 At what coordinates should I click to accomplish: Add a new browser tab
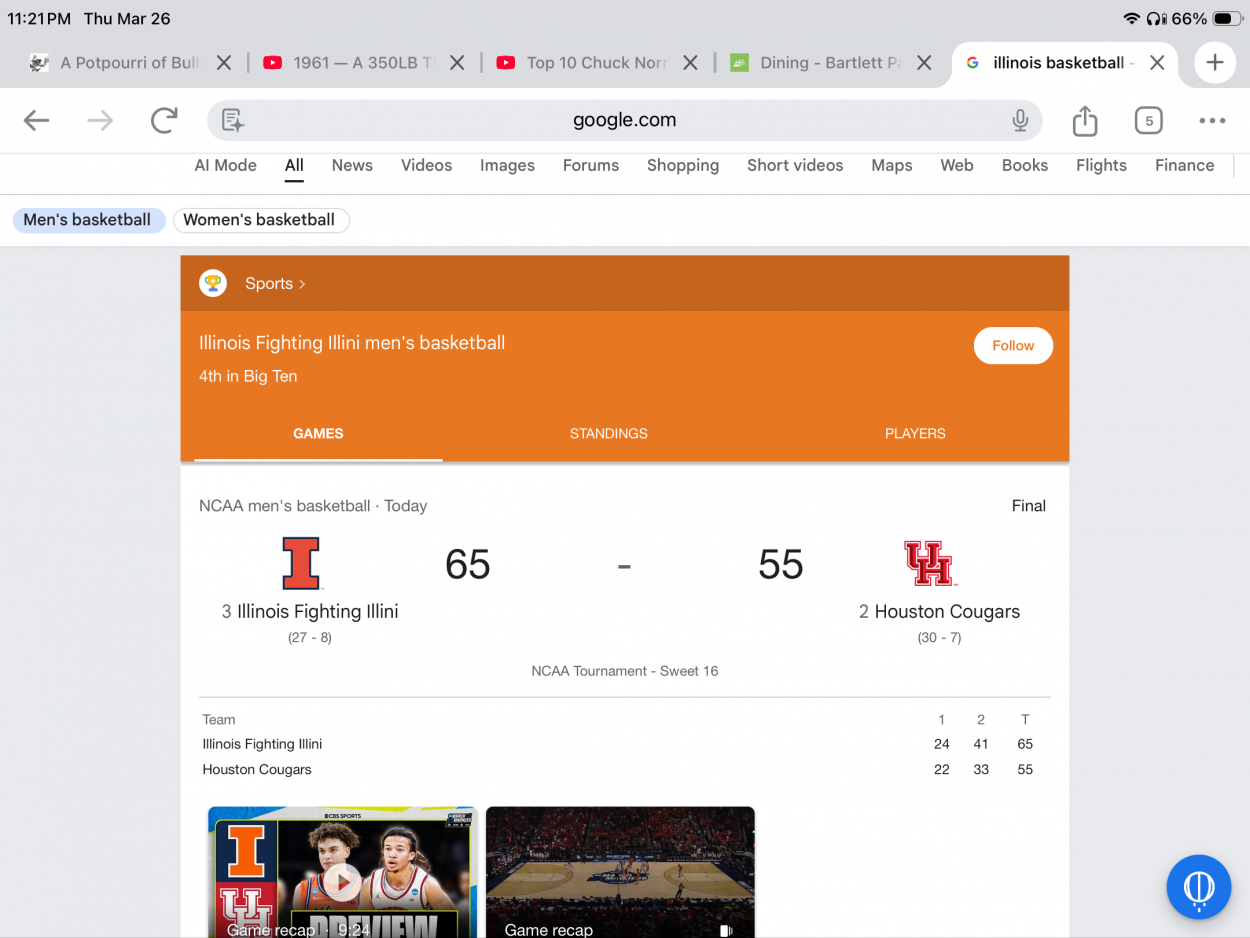point(1214,62)
